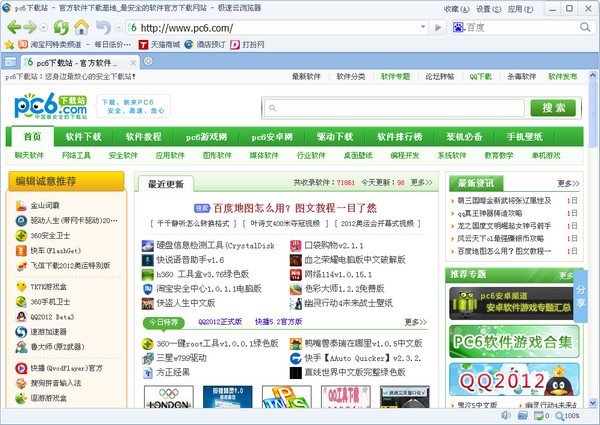Open the 软件下载 navigation tab
The height and width of the screenshot is (425, 600).
click(x=83, y=137)
